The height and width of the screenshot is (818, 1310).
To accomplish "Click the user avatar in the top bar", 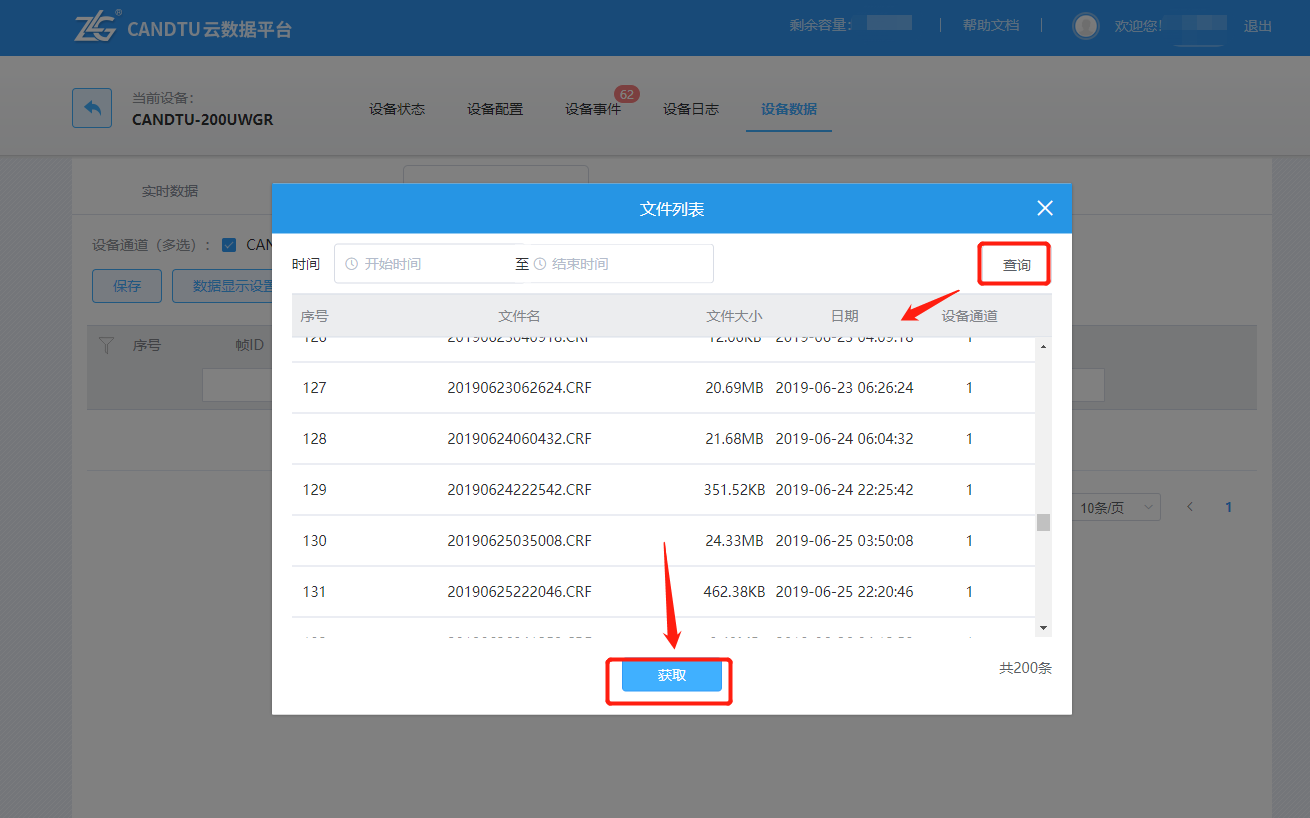I will point(1085,26).
